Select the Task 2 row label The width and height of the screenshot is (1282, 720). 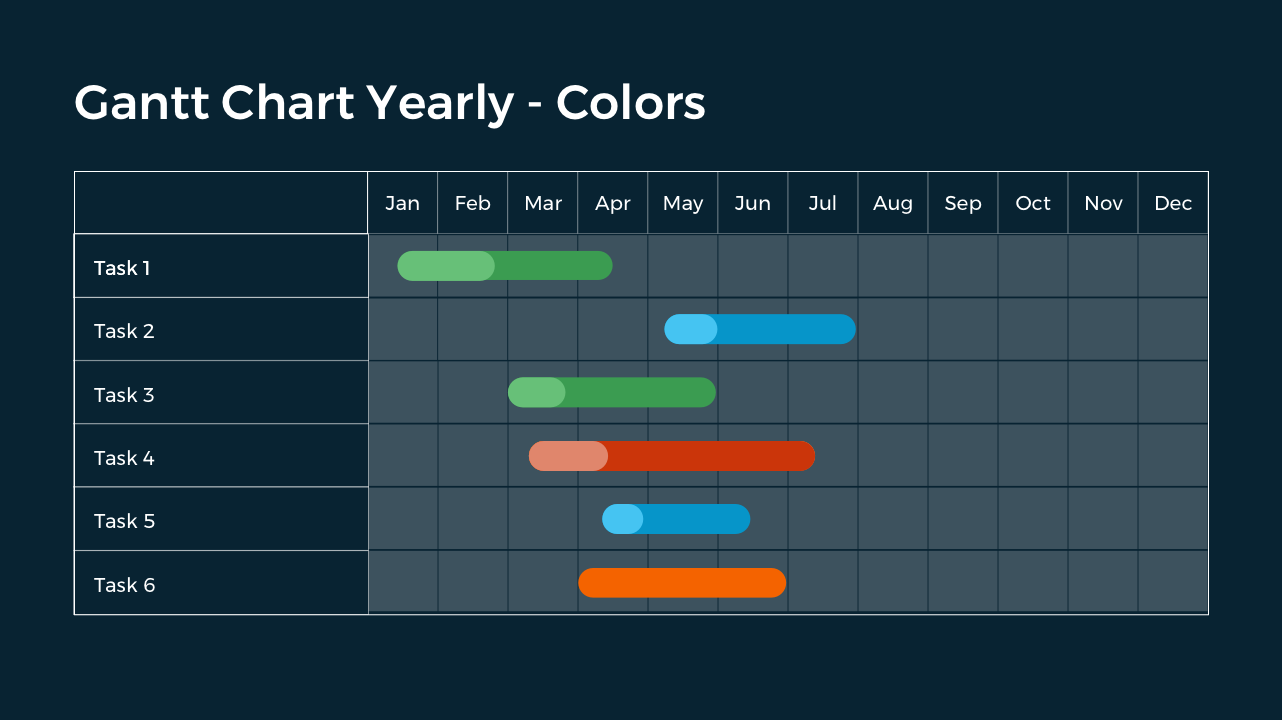(x=124, y=331)
